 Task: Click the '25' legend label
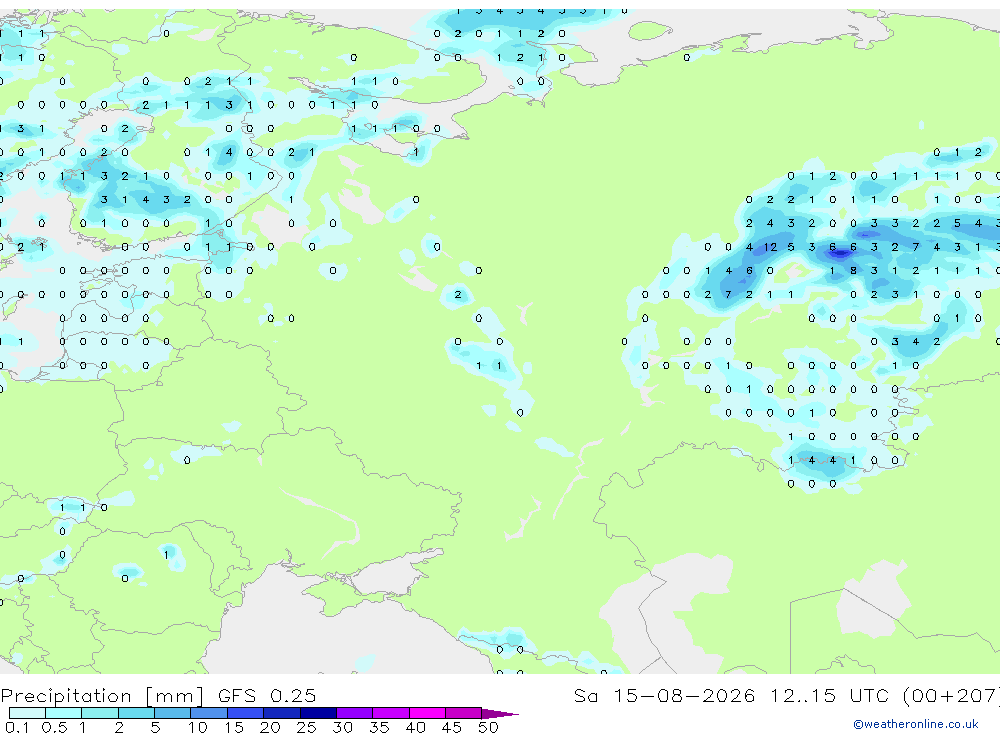306,727
